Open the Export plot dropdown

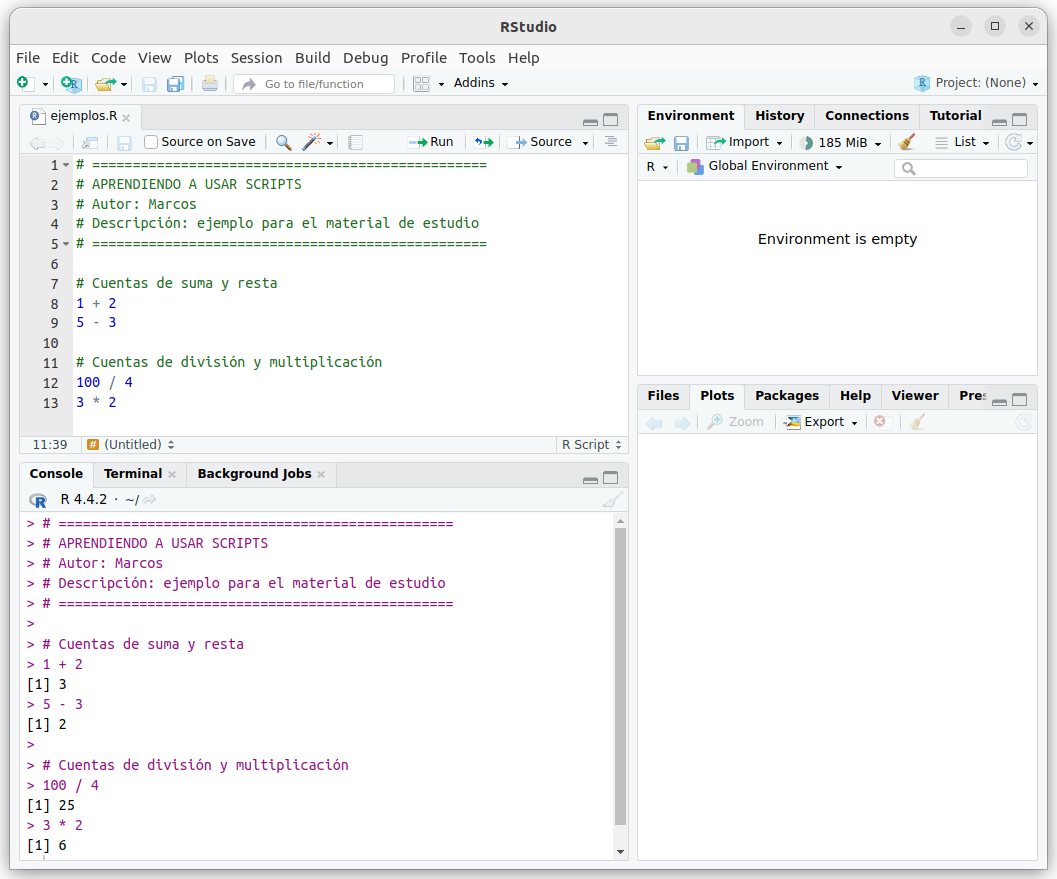point(822,422)
